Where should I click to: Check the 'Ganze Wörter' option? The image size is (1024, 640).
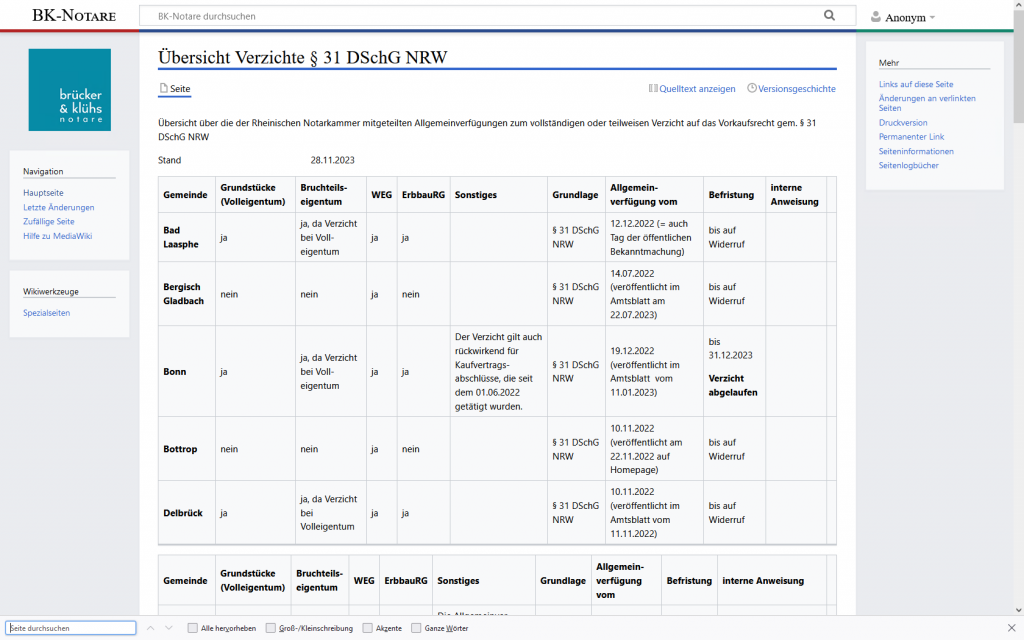[x=415, y=628]
